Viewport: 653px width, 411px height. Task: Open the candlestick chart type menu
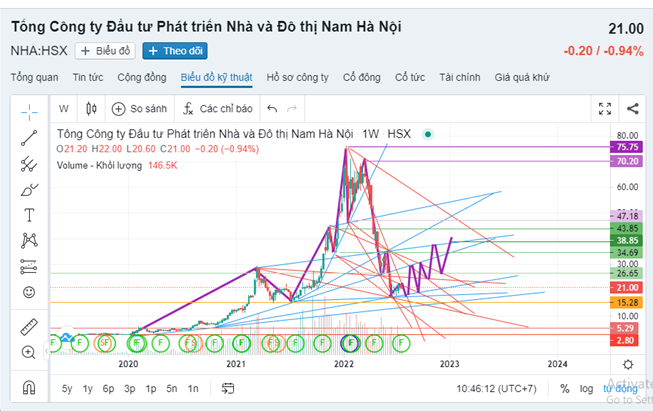click(x=91, y=108)
